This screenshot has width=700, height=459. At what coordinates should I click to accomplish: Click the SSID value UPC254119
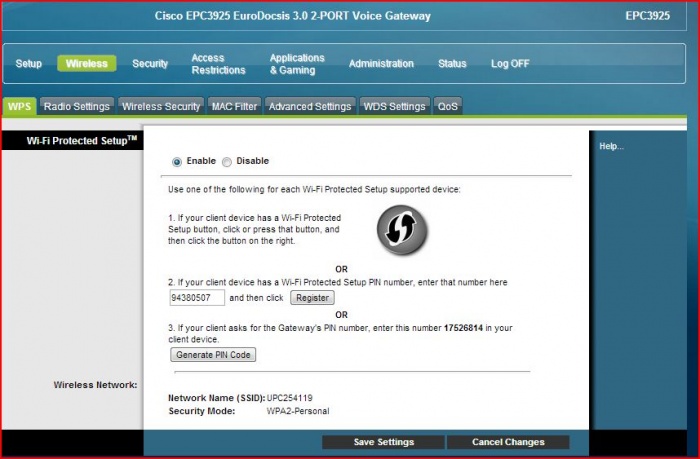289,398
